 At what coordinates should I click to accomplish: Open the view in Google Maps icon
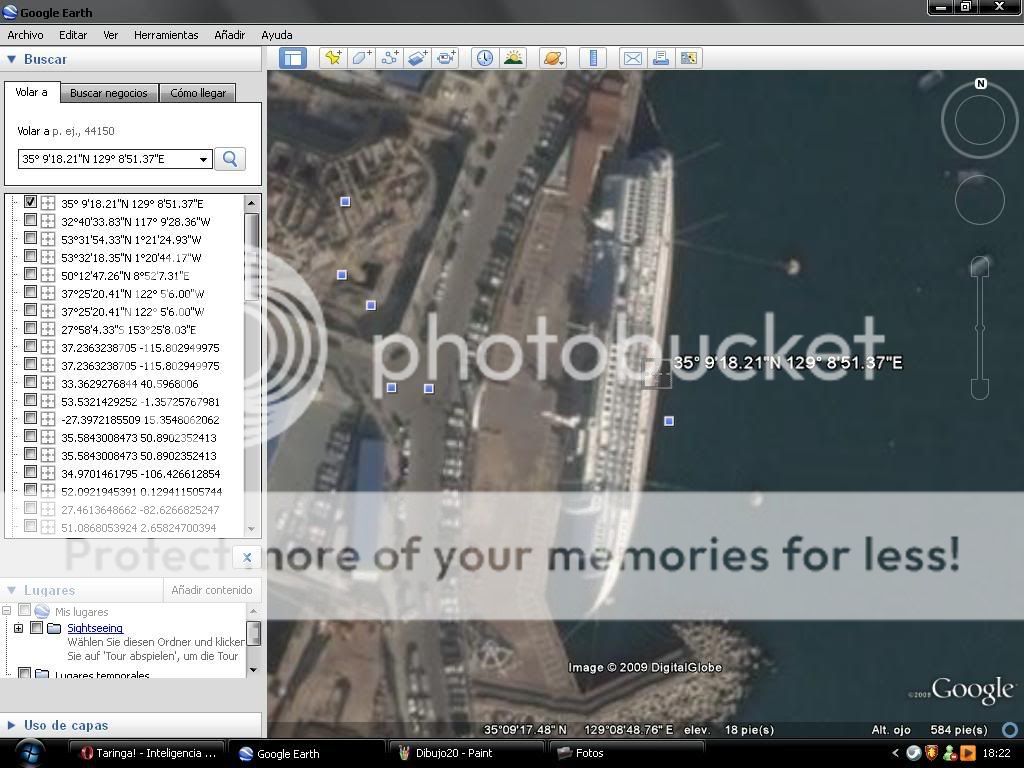point(689,58)
